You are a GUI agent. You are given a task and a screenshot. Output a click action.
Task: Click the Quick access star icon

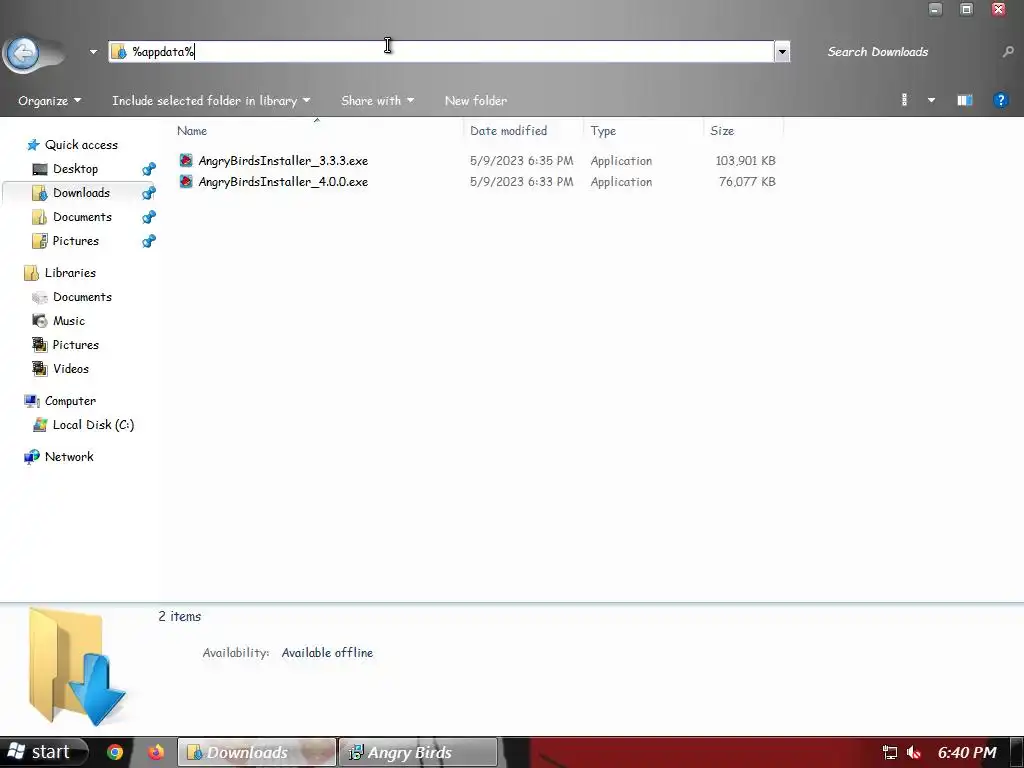tap(33, 145)
